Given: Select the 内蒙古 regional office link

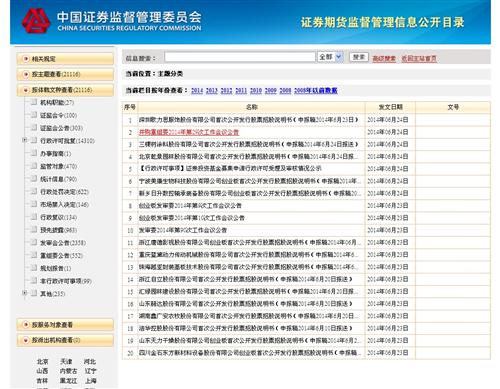Looking at the screenshot, I should (x=68, y=371).
